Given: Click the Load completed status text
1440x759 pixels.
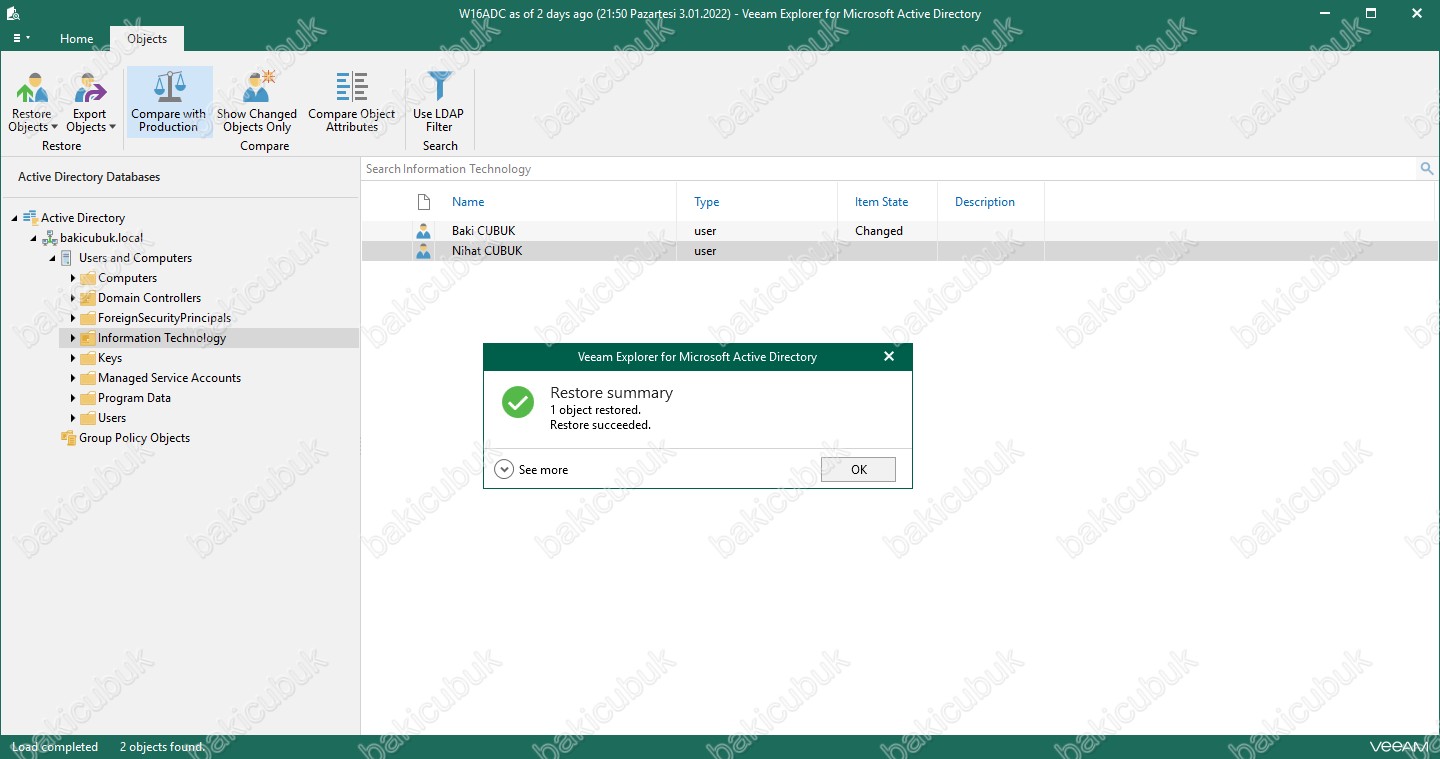Looking at the screenshot, I should pyautogui.click(x=55, y=747).
